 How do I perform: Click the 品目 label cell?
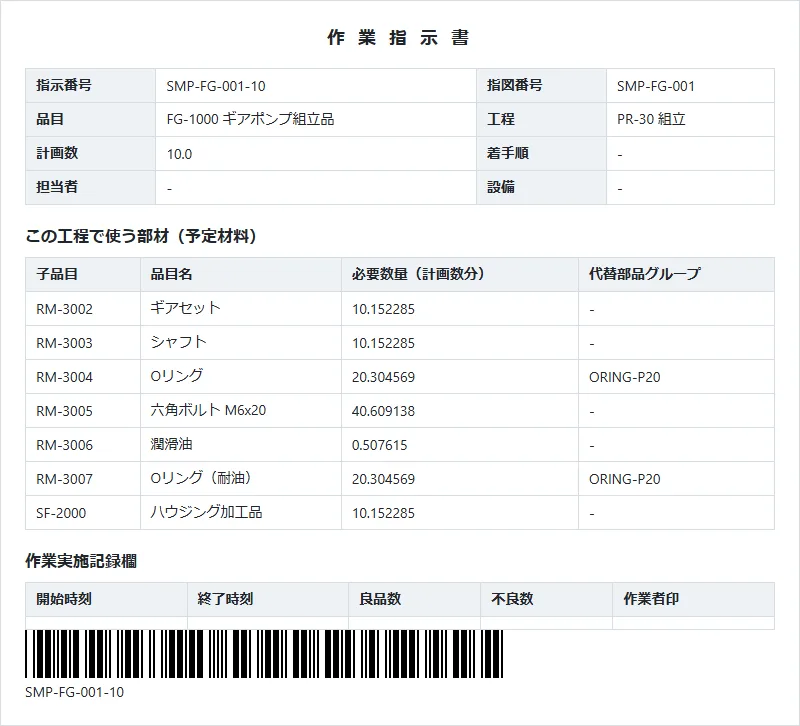point(90,119)
